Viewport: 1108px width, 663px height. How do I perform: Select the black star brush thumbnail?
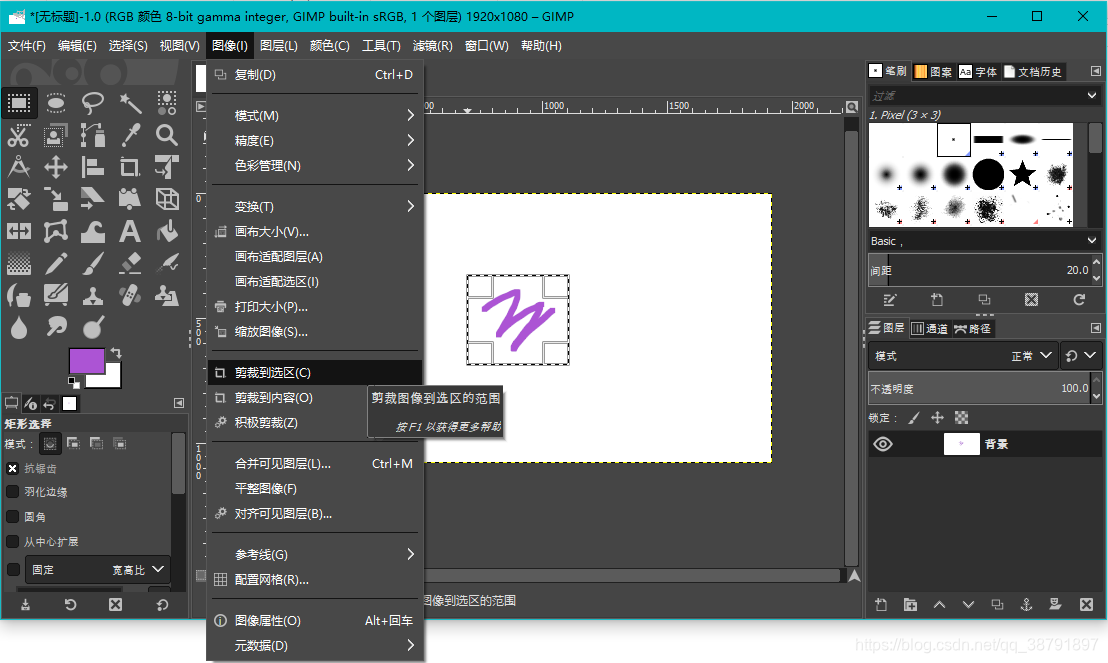[1022, 173]
